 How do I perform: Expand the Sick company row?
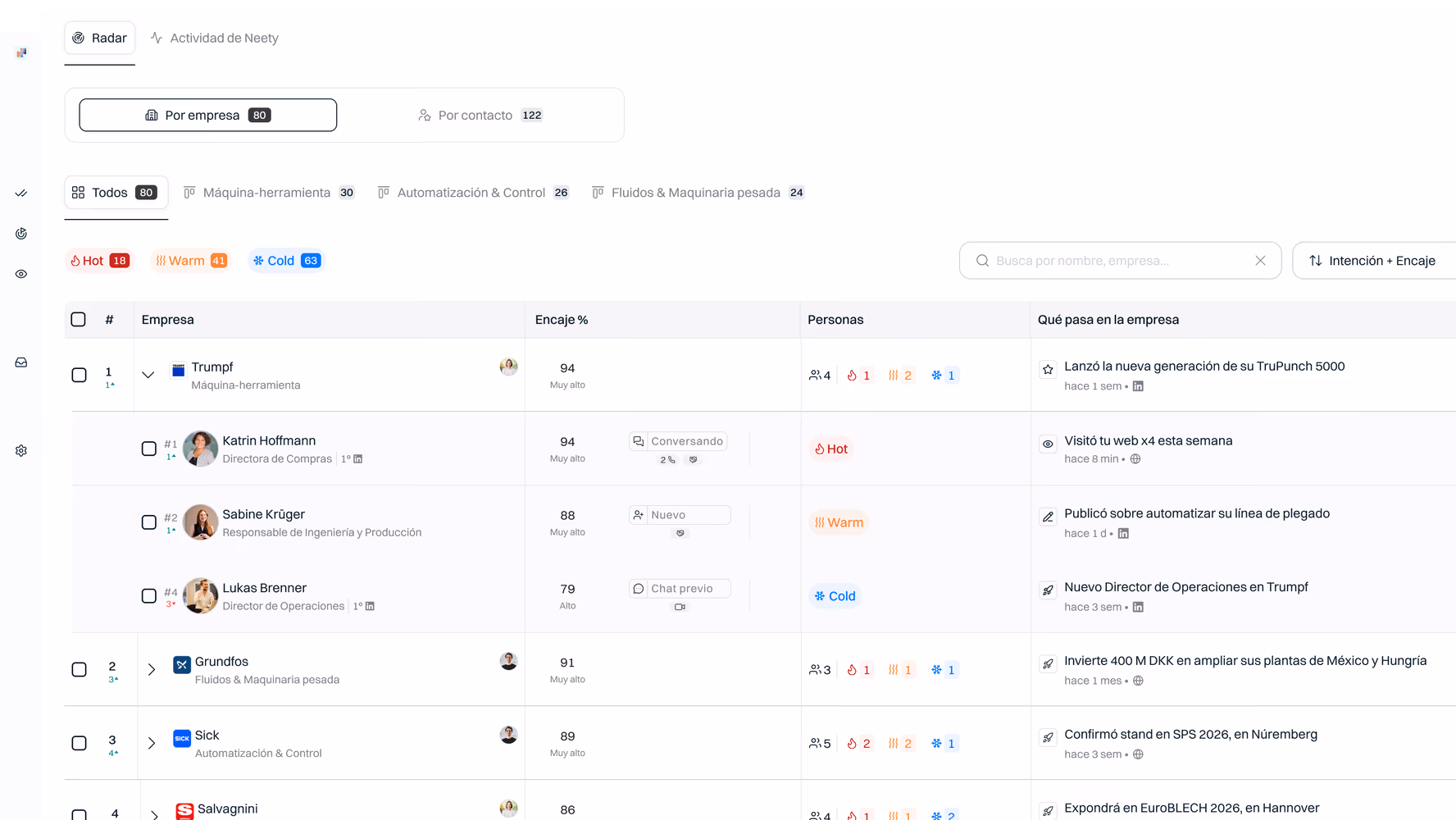click(x=152, y=743)
